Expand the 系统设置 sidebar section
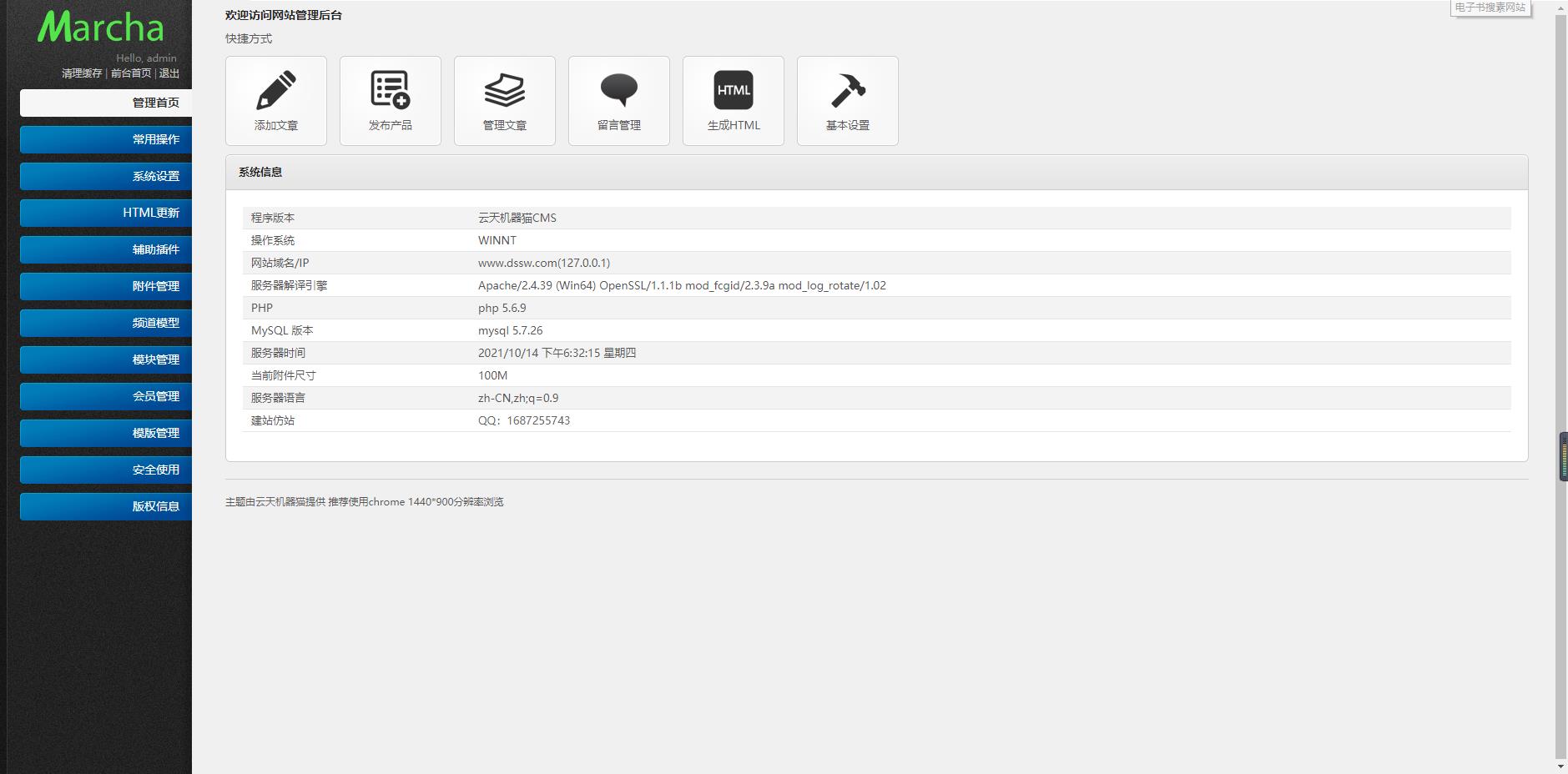 (106, 176)
